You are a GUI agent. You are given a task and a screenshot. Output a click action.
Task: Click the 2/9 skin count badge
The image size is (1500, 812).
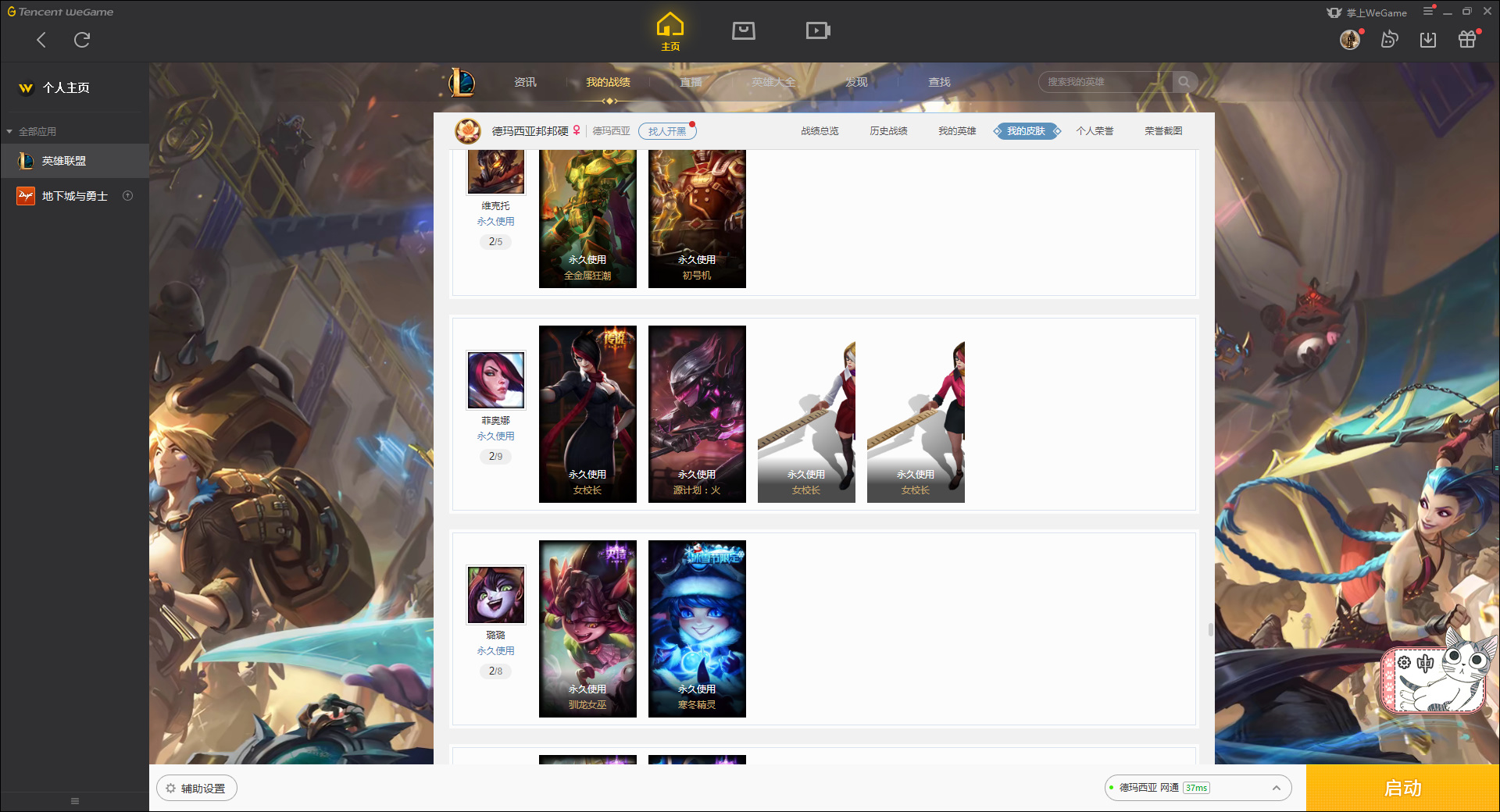point(496,456)
